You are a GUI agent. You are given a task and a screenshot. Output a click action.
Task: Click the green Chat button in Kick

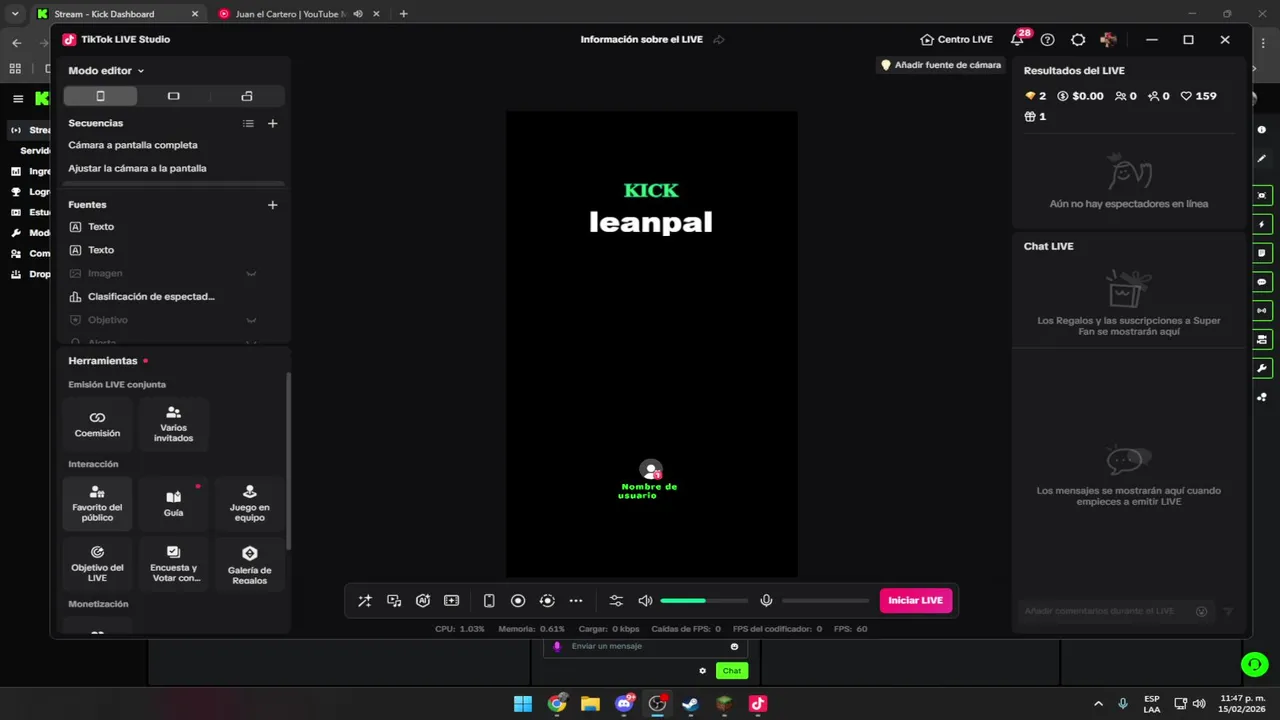[732, 671]
